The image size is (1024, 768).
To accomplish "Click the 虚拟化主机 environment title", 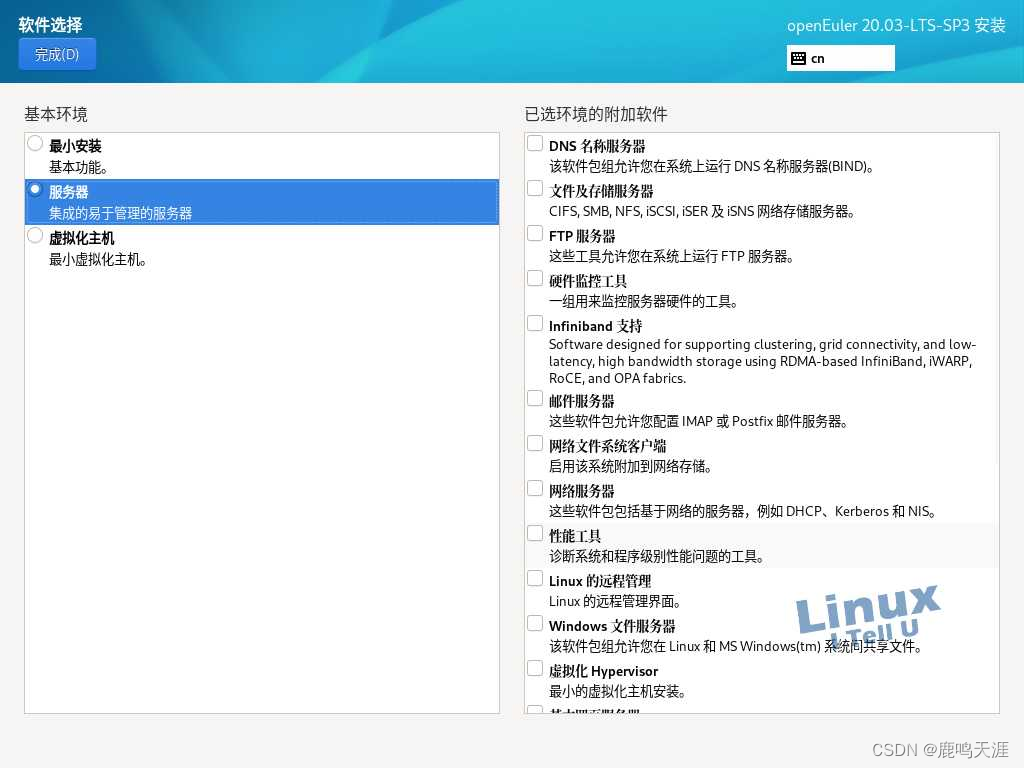I will tap(82, 238).
